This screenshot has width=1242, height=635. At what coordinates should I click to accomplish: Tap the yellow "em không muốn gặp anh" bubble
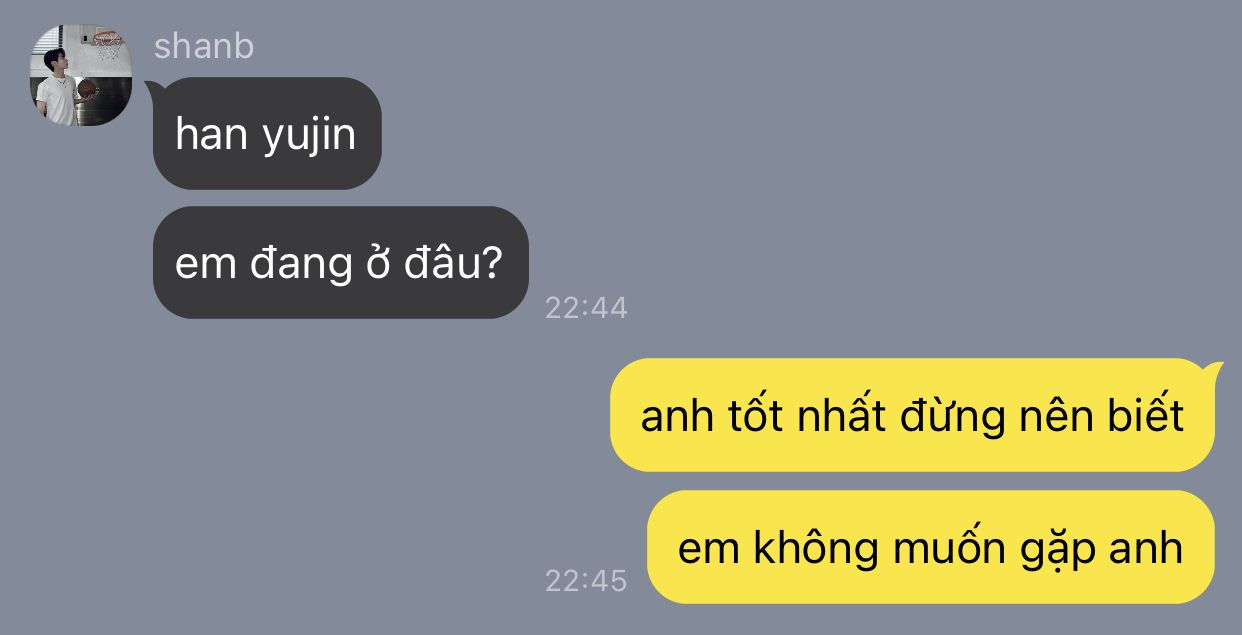pos(930,547)
